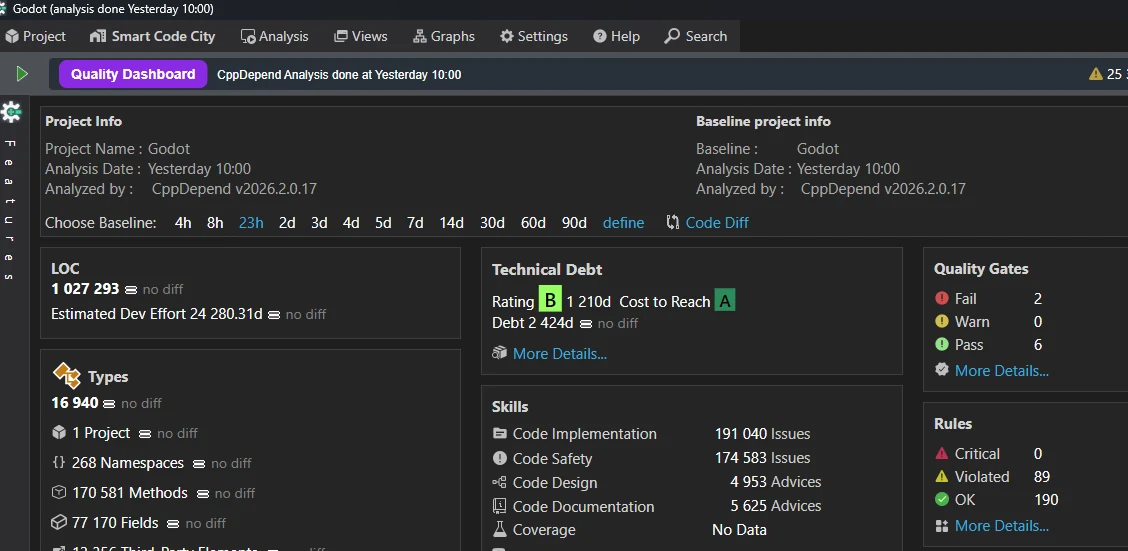Image resolution: width=1128 pixels, height=551 pixels.
Task: Select the 30d baseline
Action: (x=492, y=223)
